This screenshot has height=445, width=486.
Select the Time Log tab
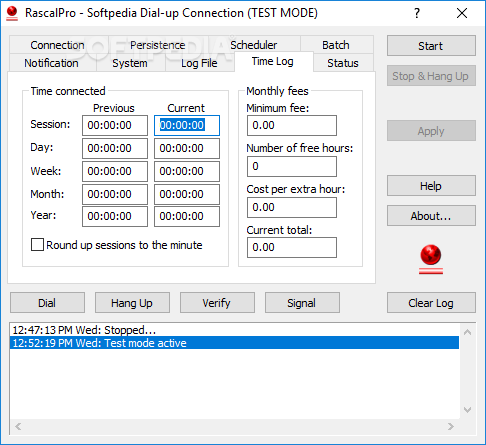pos(273,61)
